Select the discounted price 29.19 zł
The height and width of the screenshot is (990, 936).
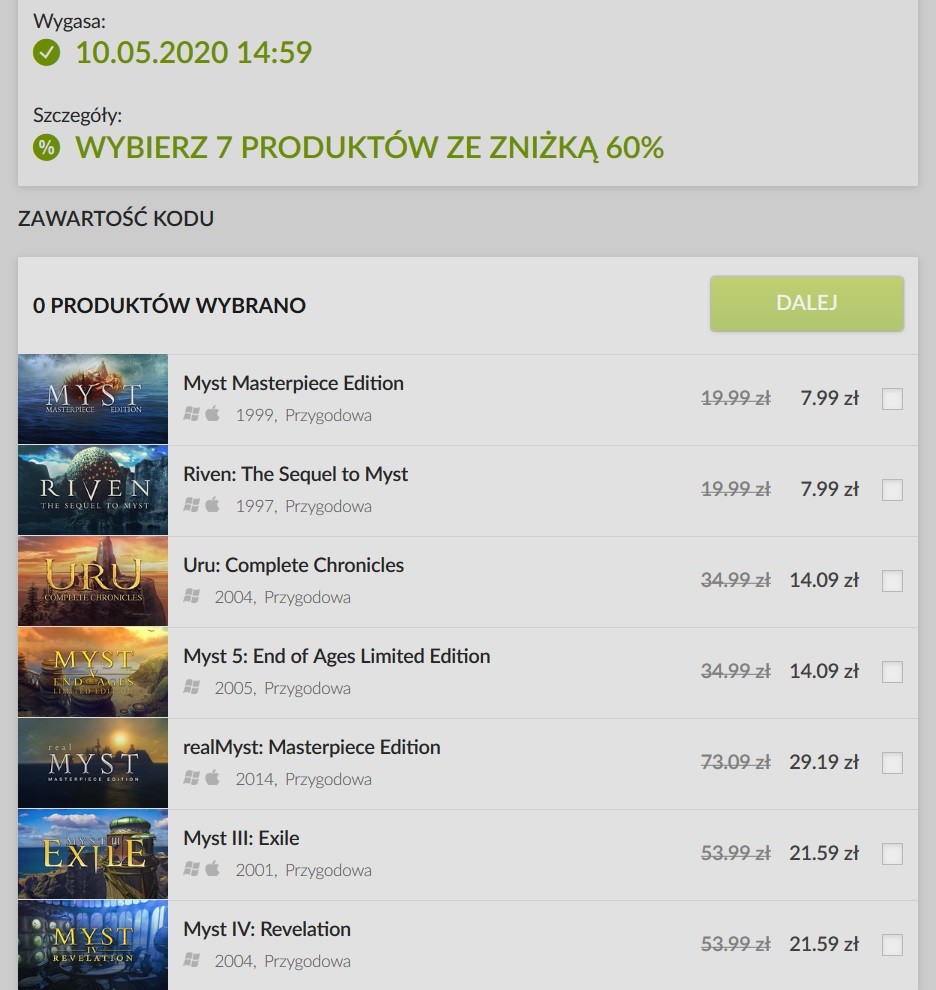[x=824, y=762]
